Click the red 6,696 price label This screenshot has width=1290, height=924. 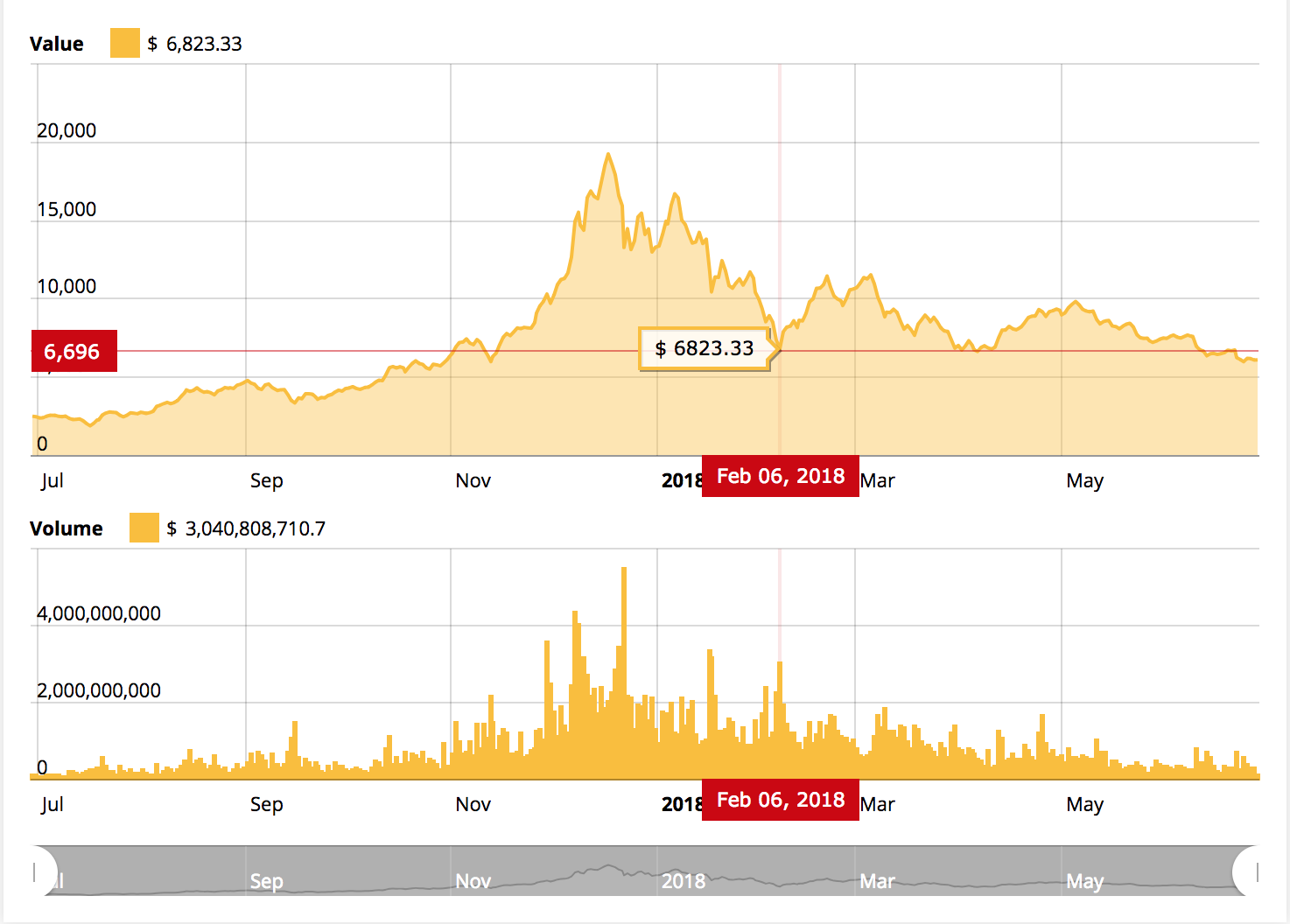[x=74, y=351]
